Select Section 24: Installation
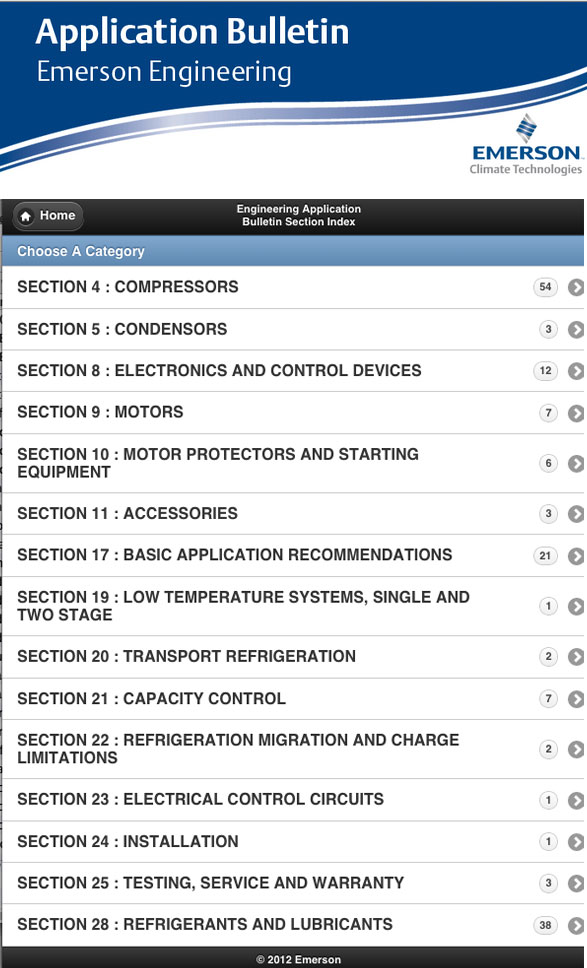This screenshot has height=968, width=587. [x=293, y=841]
